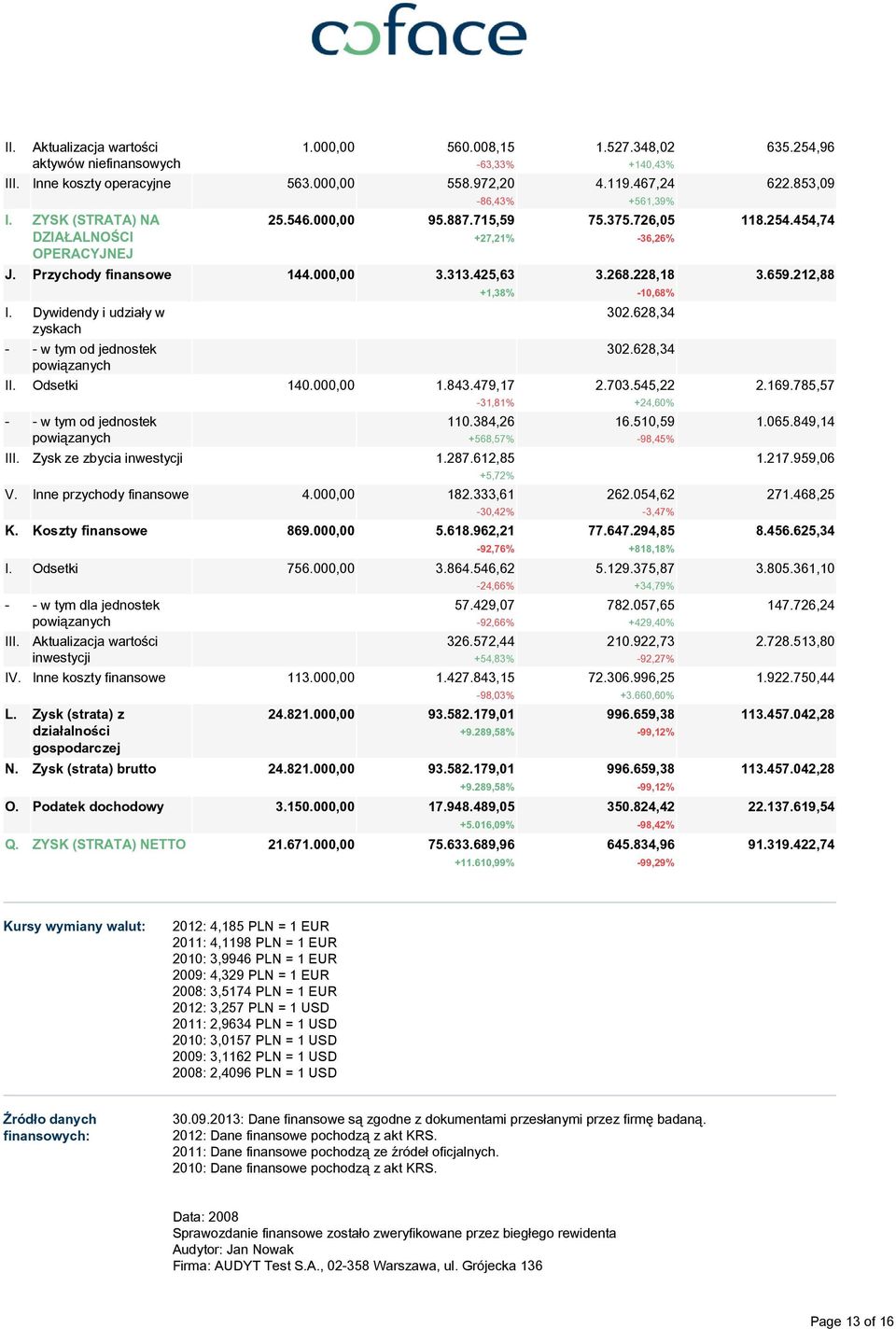896x1329 pixels.
Task: Select the value 560.008,15
Action: pyautogui.click(x=481, y=147)
